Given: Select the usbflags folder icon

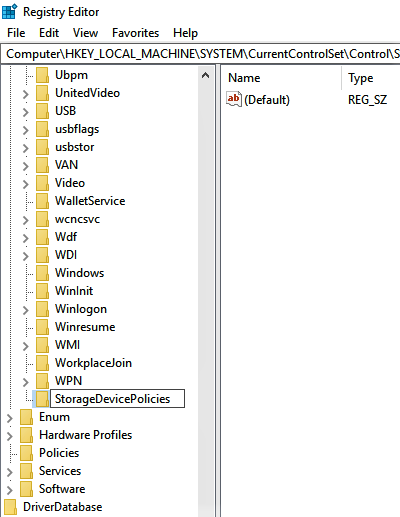Looking at the screenshot, I should click(42, 129).
